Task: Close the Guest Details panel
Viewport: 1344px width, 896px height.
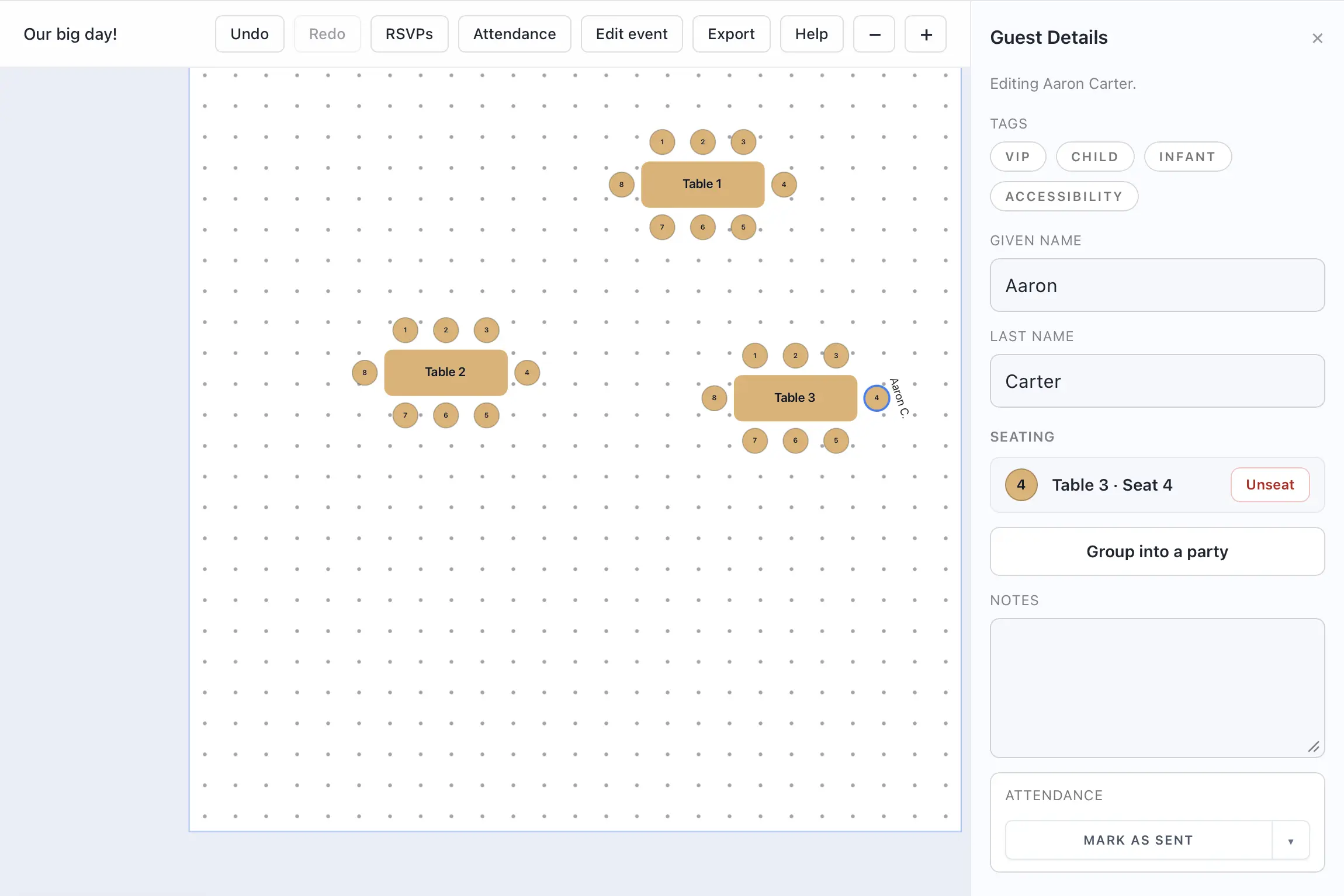Action: (x=1317, y=37)
